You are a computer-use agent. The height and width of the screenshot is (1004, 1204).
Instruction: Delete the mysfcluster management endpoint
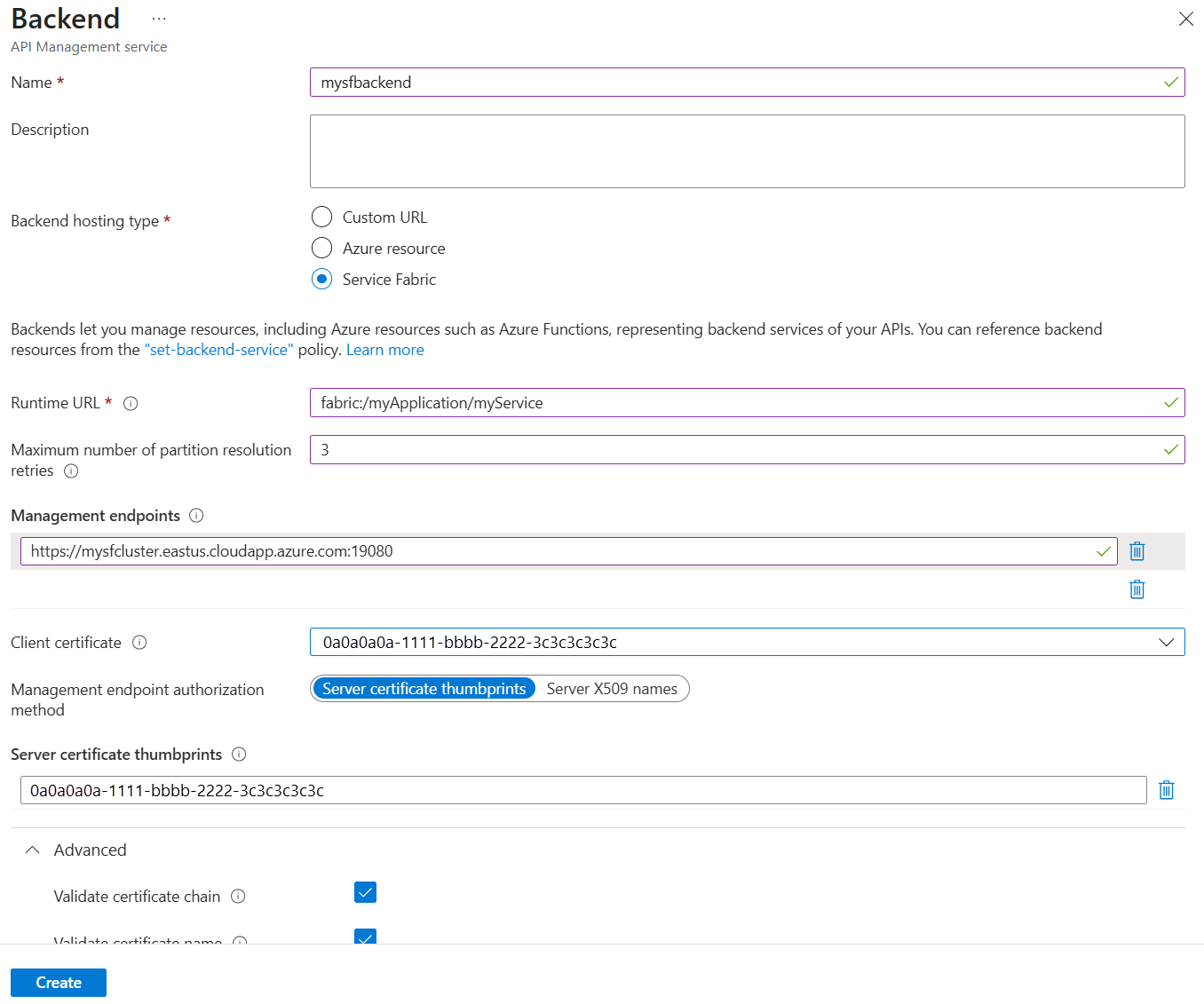1137,551
